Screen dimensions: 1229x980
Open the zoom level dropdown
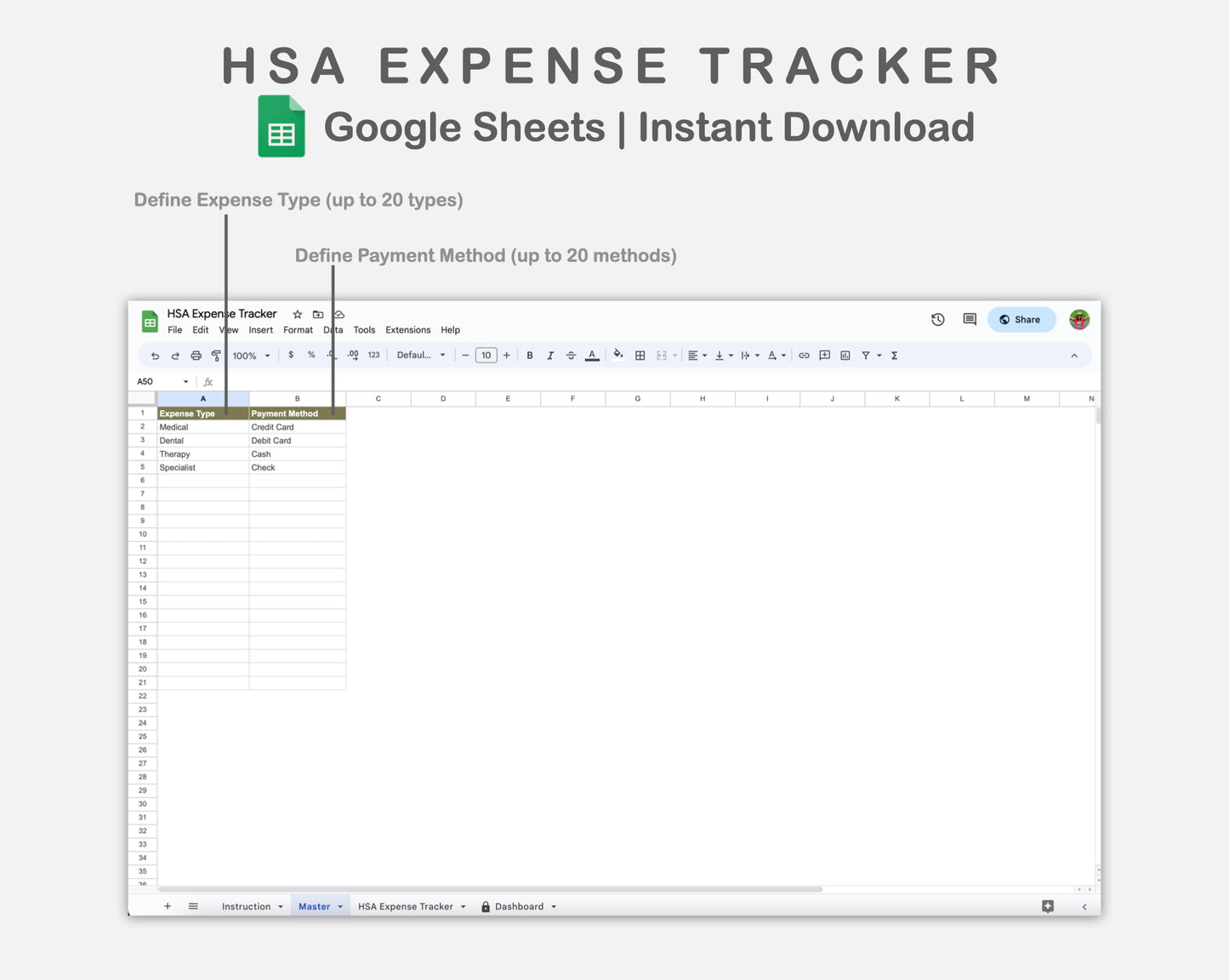[251, 355]
